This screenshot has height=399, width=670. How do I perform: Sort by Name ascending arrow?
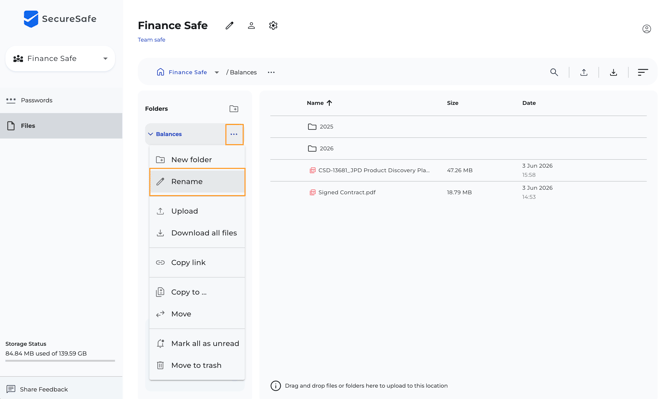[329, 103]
